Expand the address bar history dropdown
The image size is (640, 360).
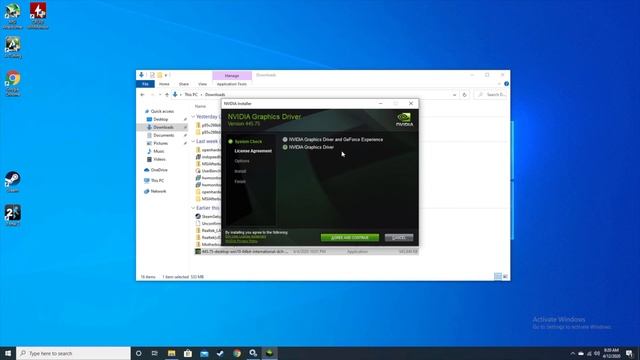(455, 95)
